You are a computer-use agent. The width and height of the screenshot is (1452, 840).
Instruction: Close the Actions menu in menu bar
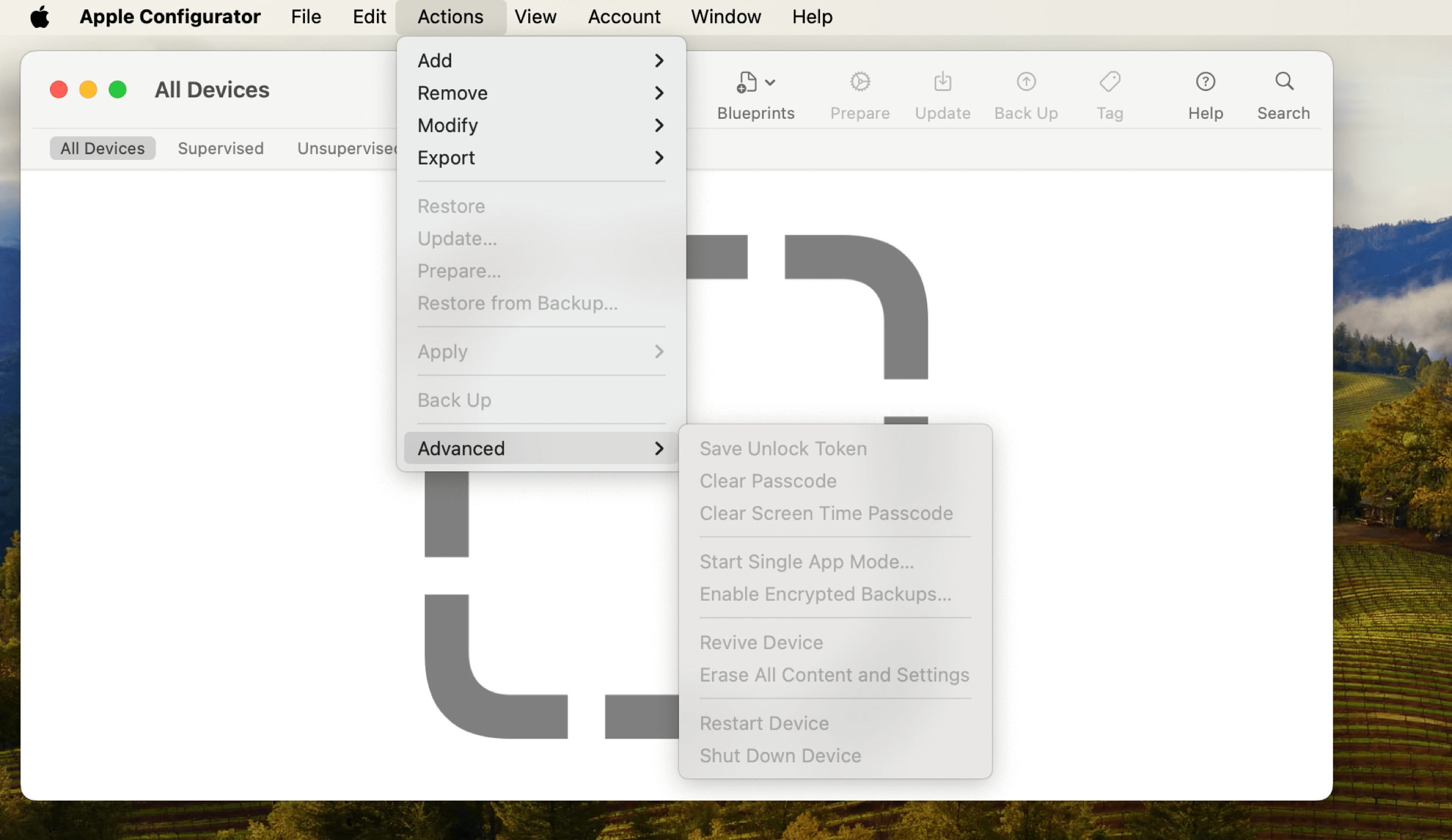click(451, 17)
